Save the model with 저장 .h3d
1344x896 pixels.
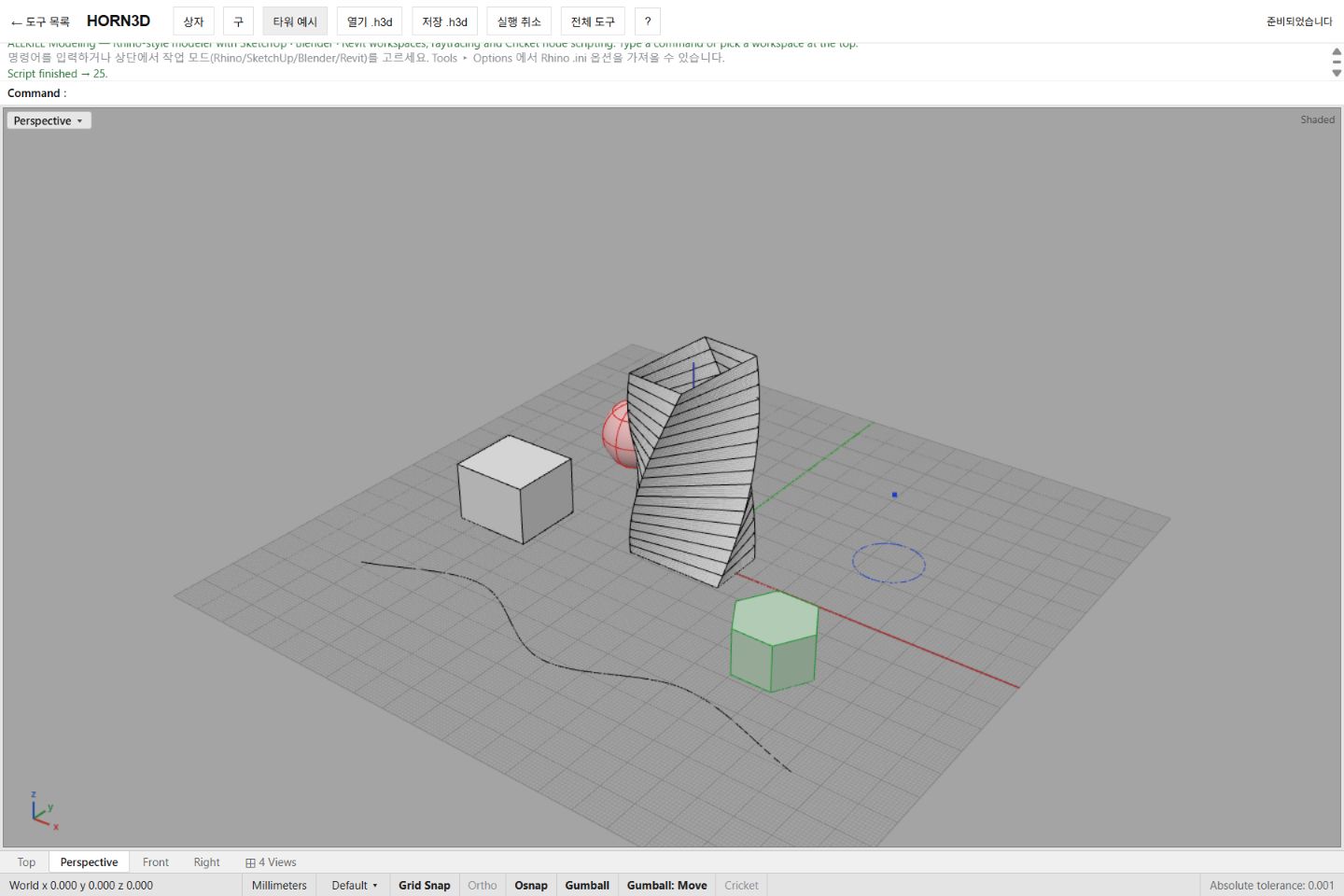tap(444, 21)
